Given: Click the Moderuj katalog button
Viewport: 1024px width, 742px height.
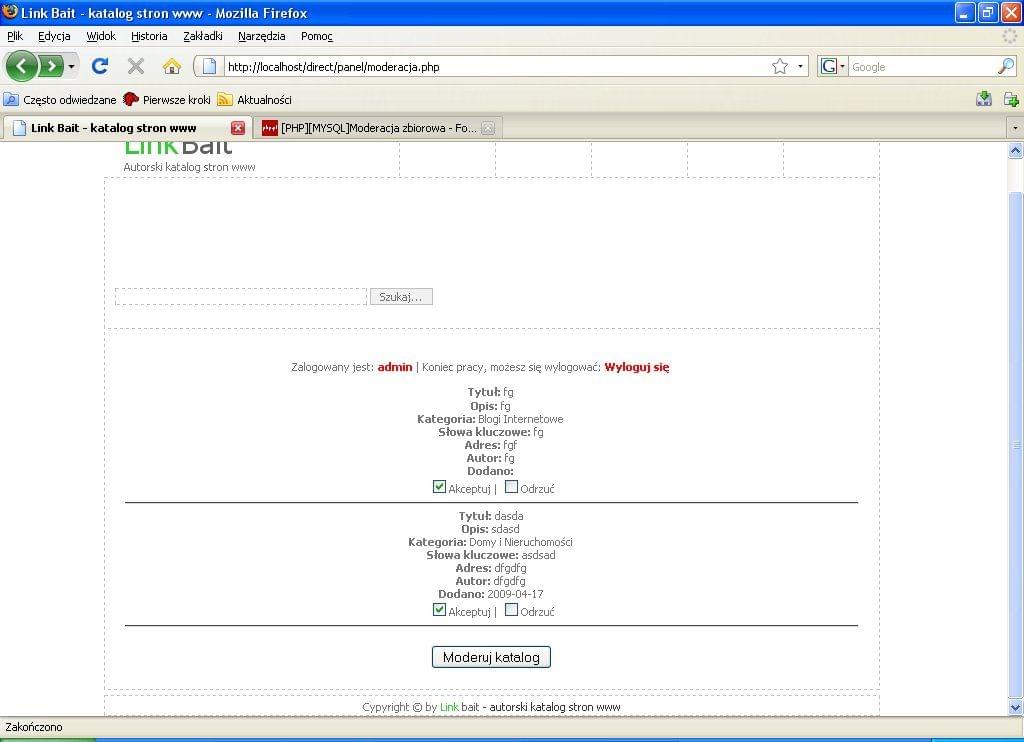Looking at the screenshot, I should click(491, 657).
